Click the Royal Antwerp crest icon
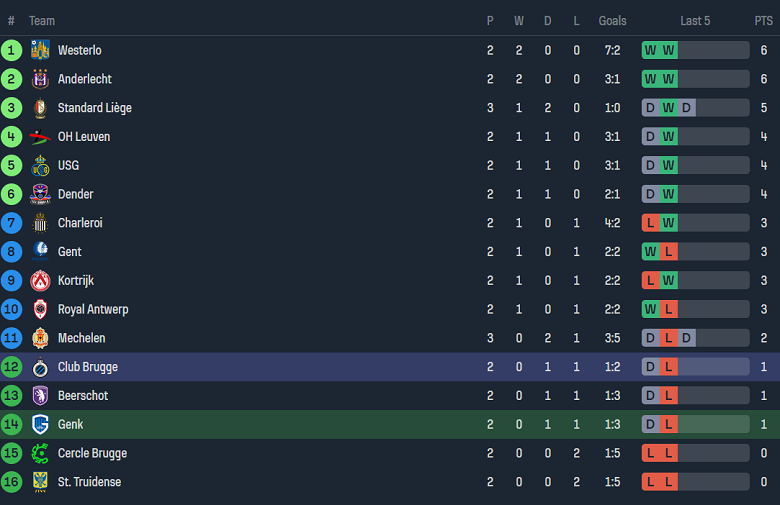 [x=40, y=310]
